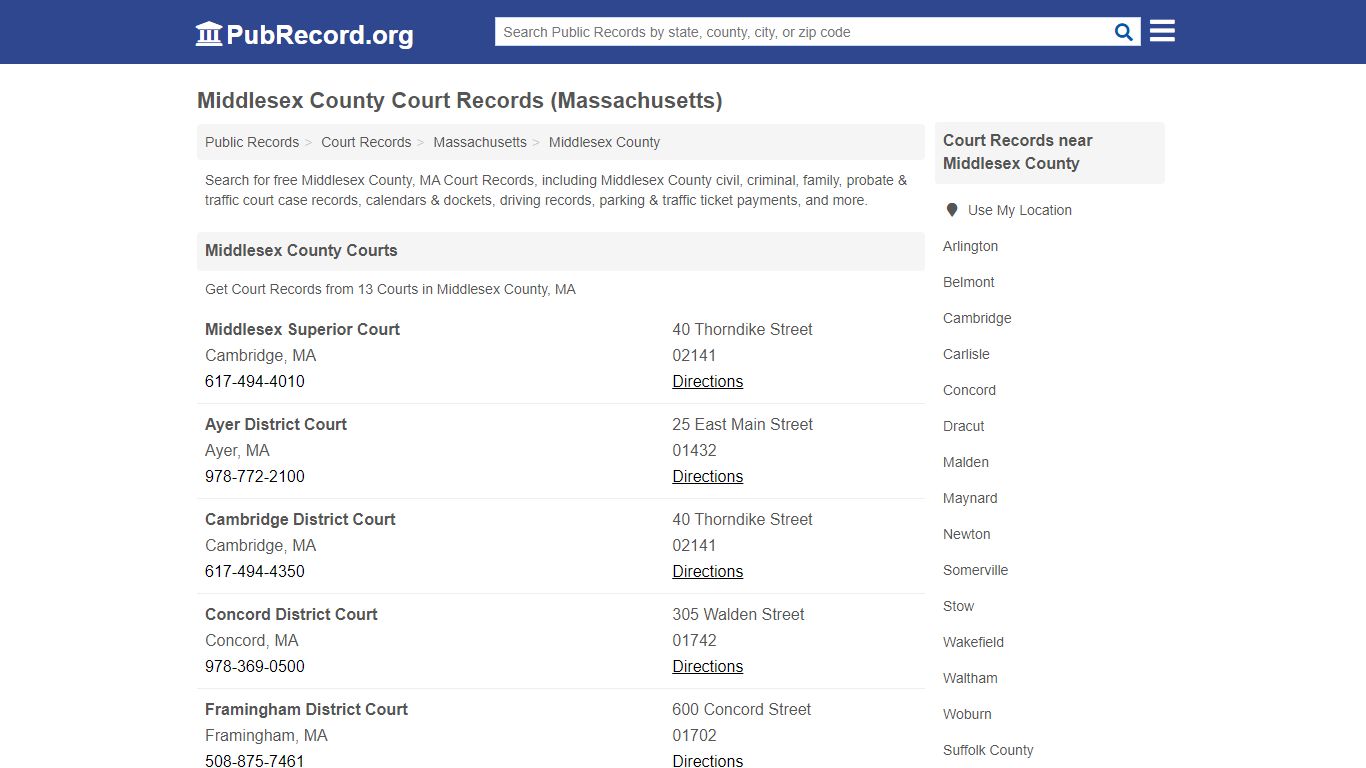
Task: Click the zip code 01432
Action: tap(695, 450)
